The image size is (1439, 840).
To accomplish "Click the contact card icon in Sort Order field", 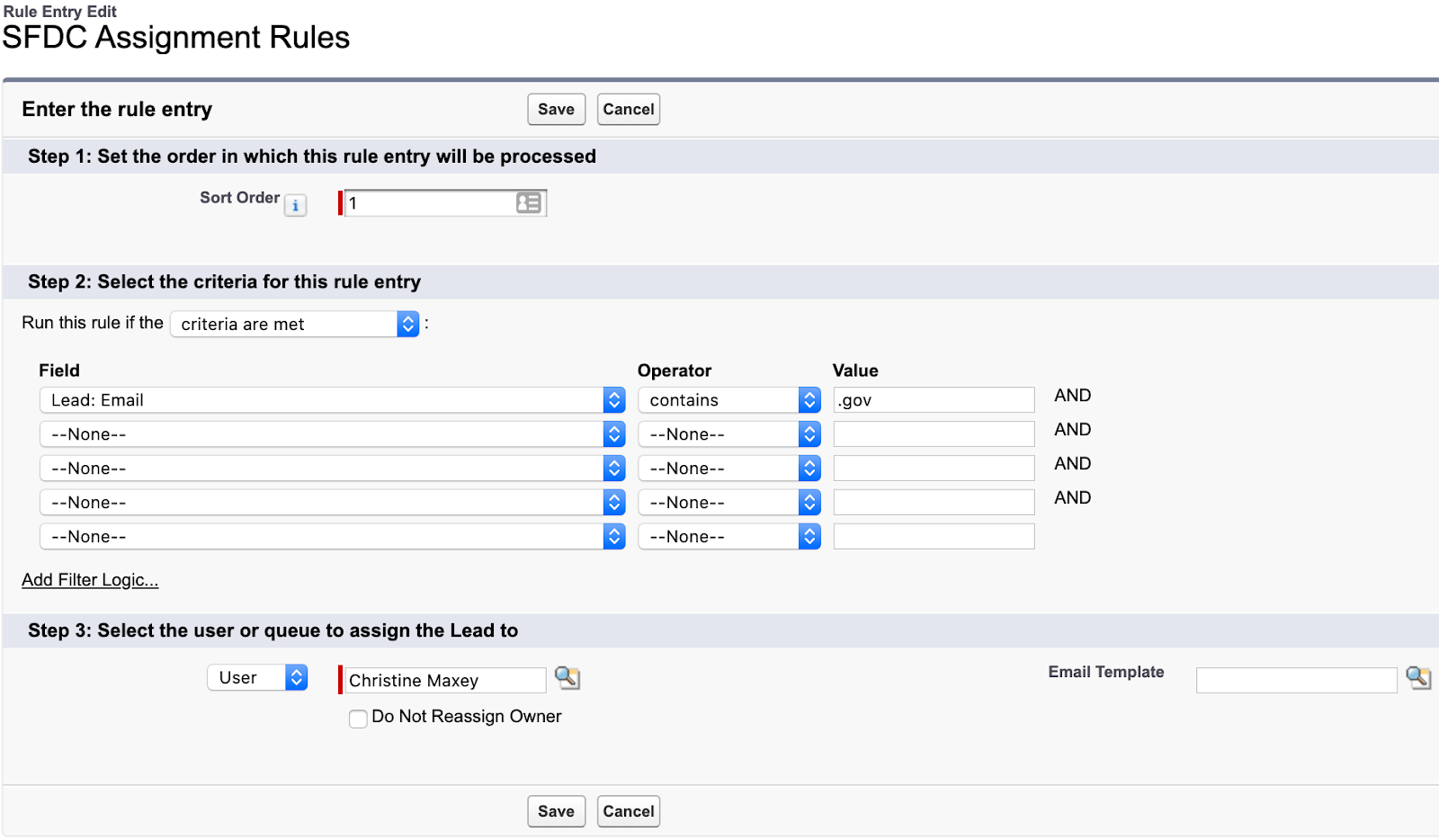I will 529,203.
